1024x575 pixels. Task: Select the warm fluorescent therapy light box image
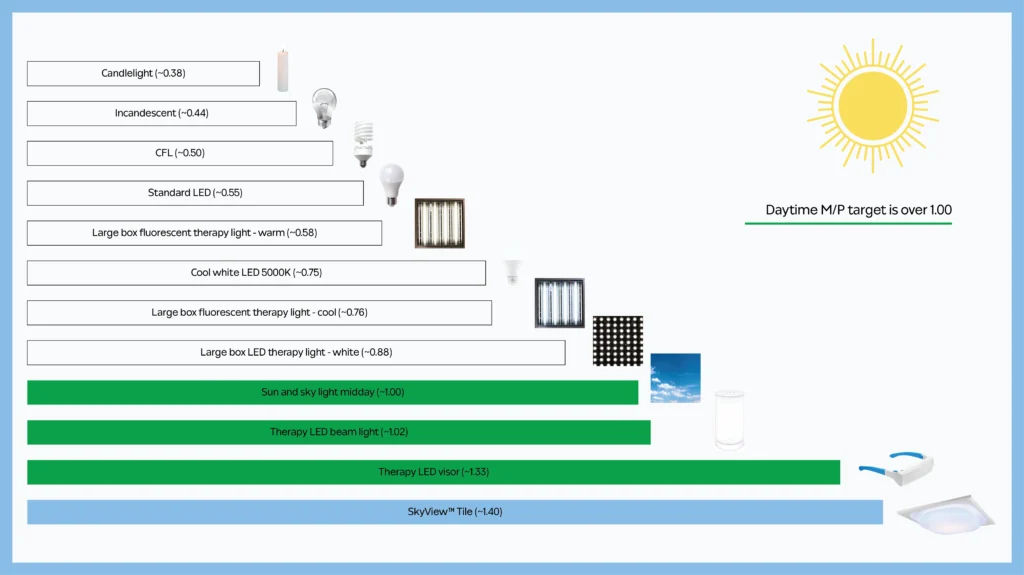pyautogui.click(x=440, y=223)
